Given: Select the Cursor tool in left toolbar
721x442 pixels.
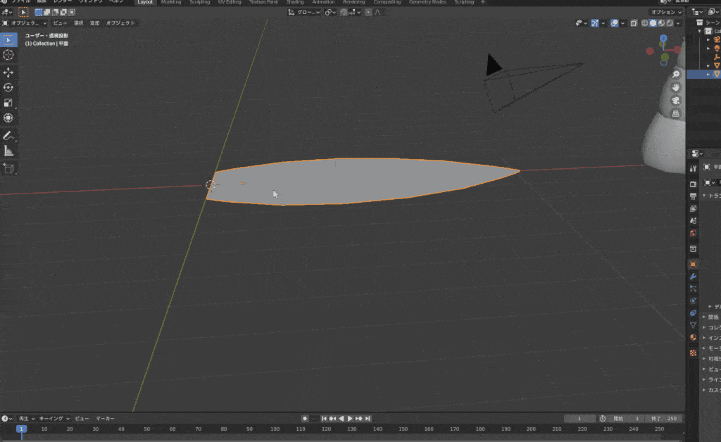Looking at the screenshot, I should click(9, 56).
